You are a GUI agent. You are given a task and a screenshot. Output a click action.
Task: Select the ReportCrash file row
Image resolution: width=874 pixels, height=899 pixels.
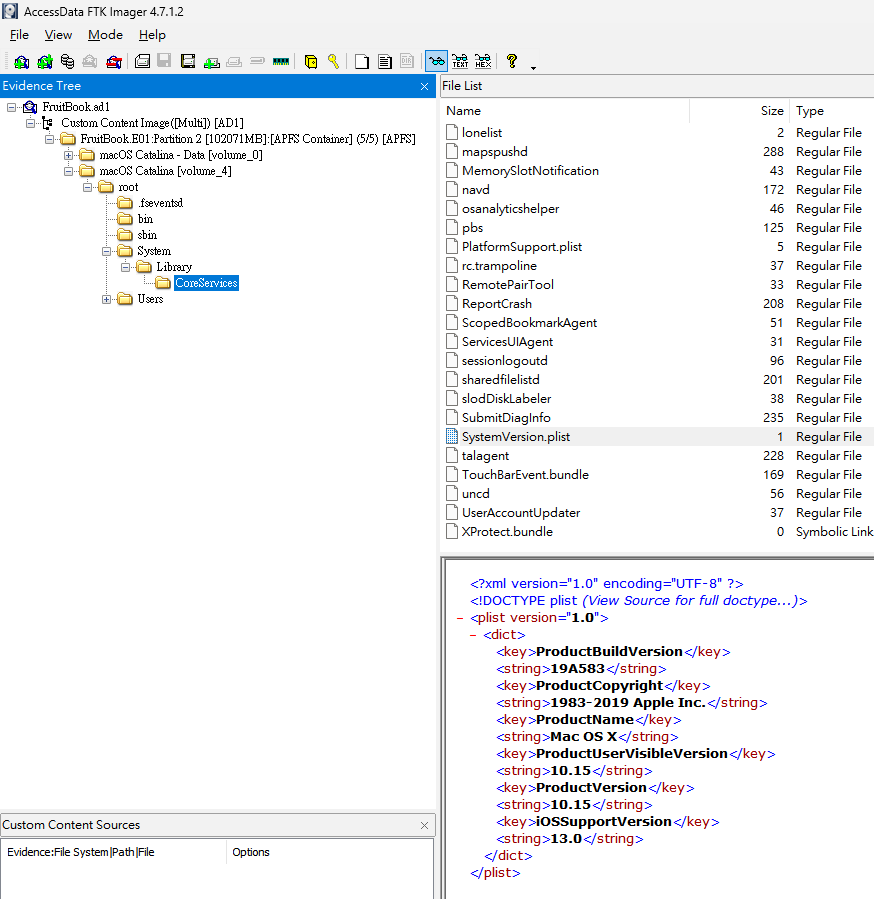pyautogui.click(x=658, y=304)
